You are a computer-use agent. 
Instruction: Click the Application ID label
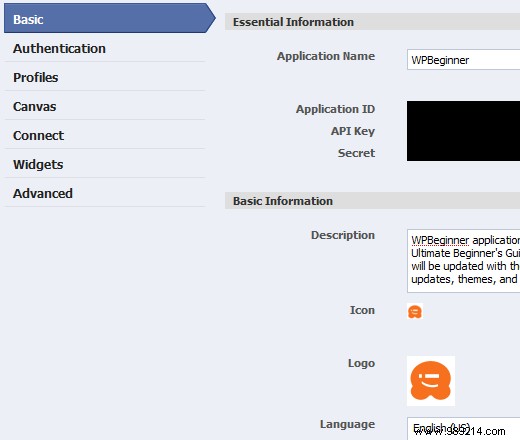click(335, 109)
